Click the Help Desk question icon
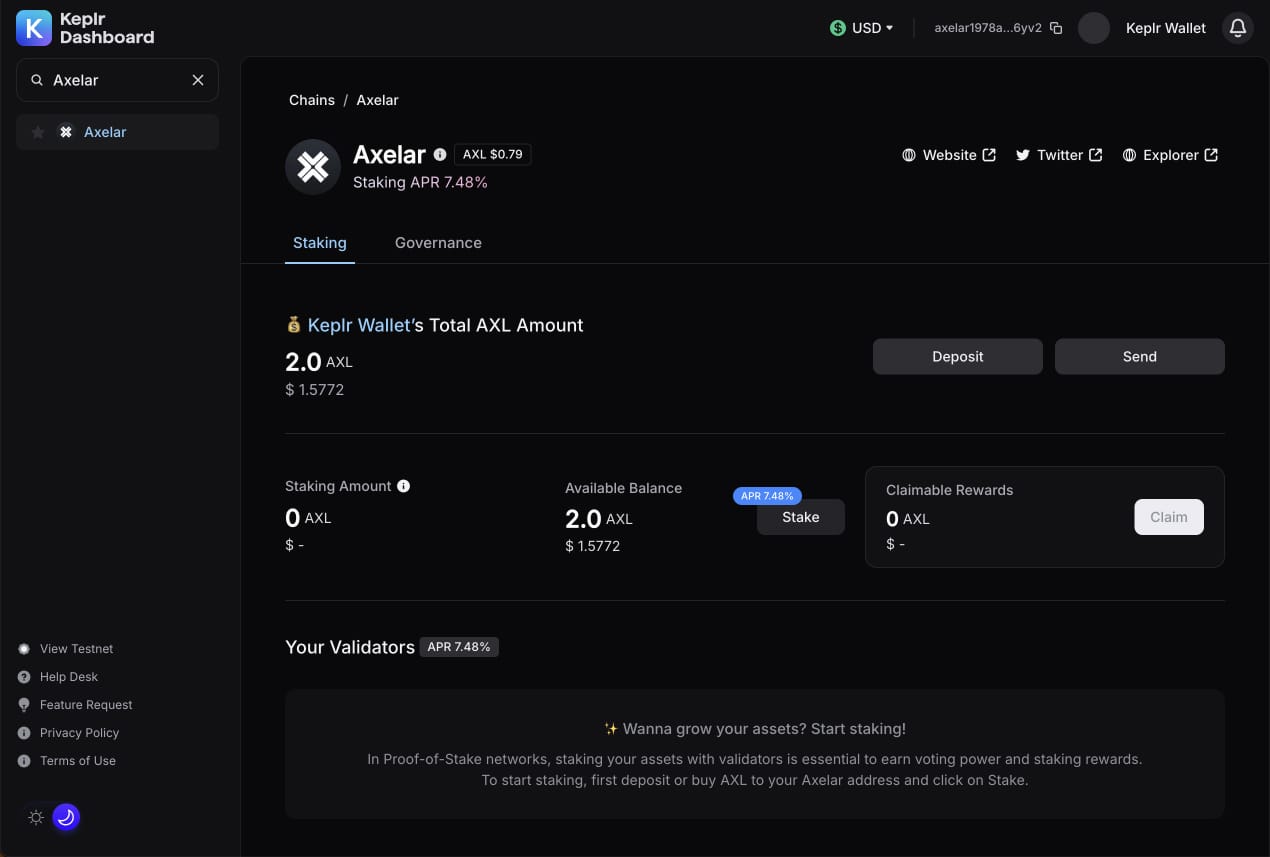Image resolution: width=1270 pixels, height=857 pixels. (24, 677)
